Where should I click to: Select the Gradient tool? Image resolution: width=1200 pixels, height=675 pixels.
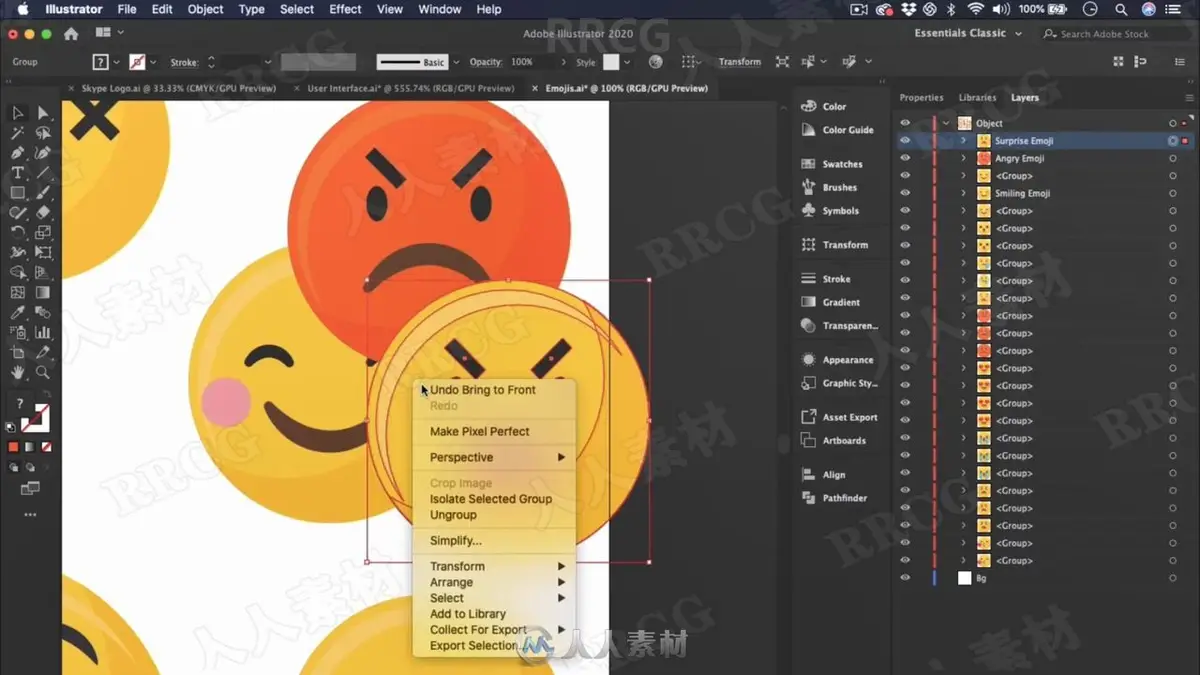point(43,293)
